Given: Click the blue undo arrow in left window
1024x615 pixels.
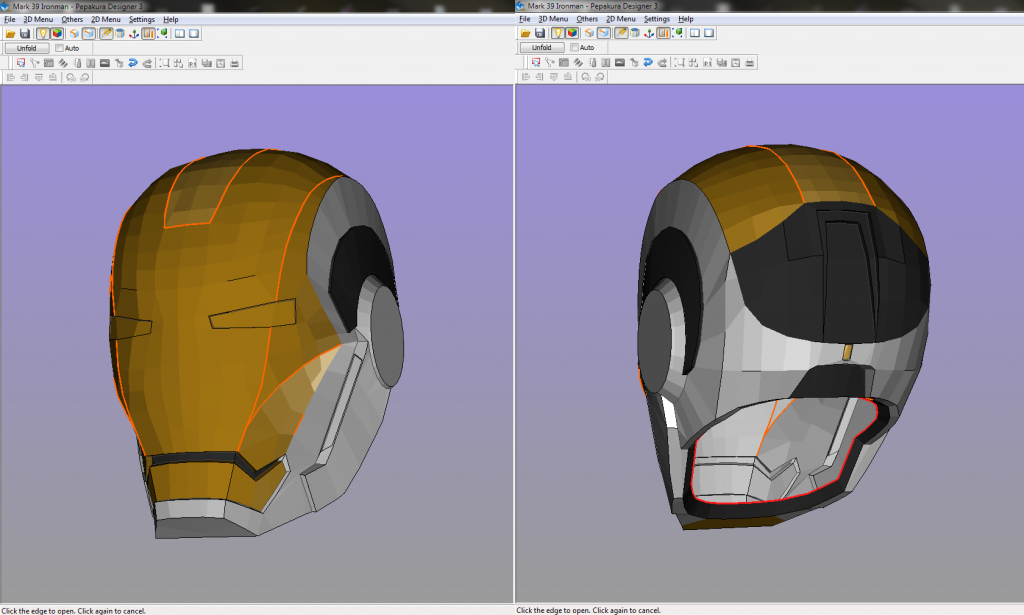Looking at the screenshot, I should [133, 63].
